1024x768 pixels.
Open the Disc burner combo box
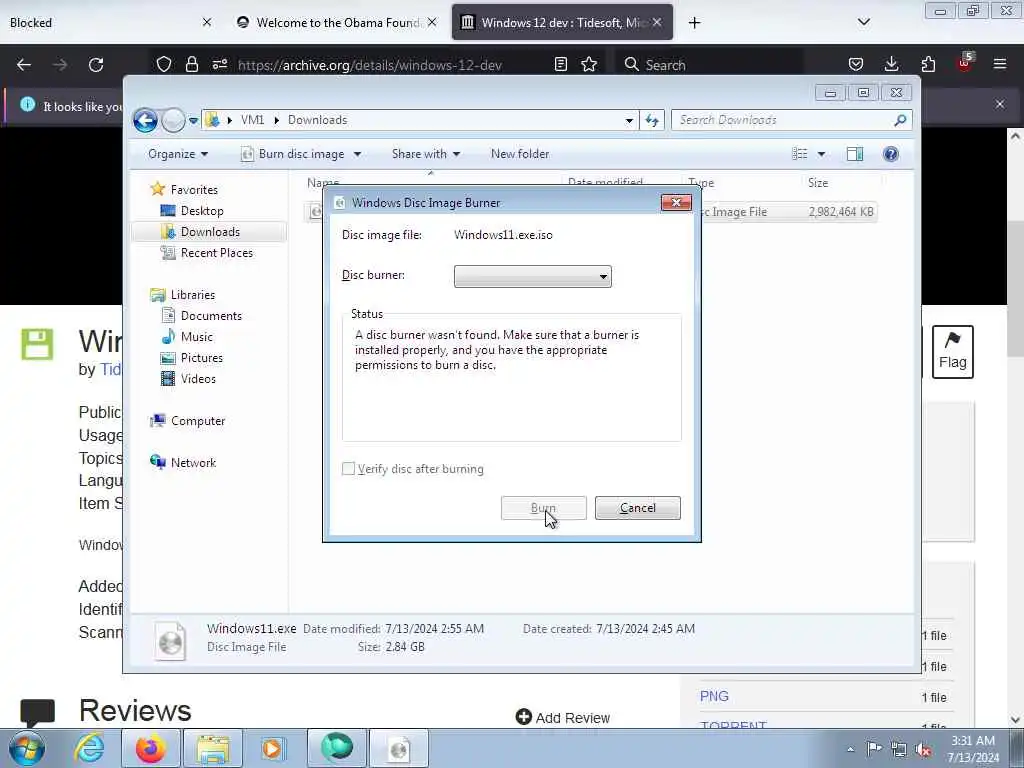coord(533,276)
